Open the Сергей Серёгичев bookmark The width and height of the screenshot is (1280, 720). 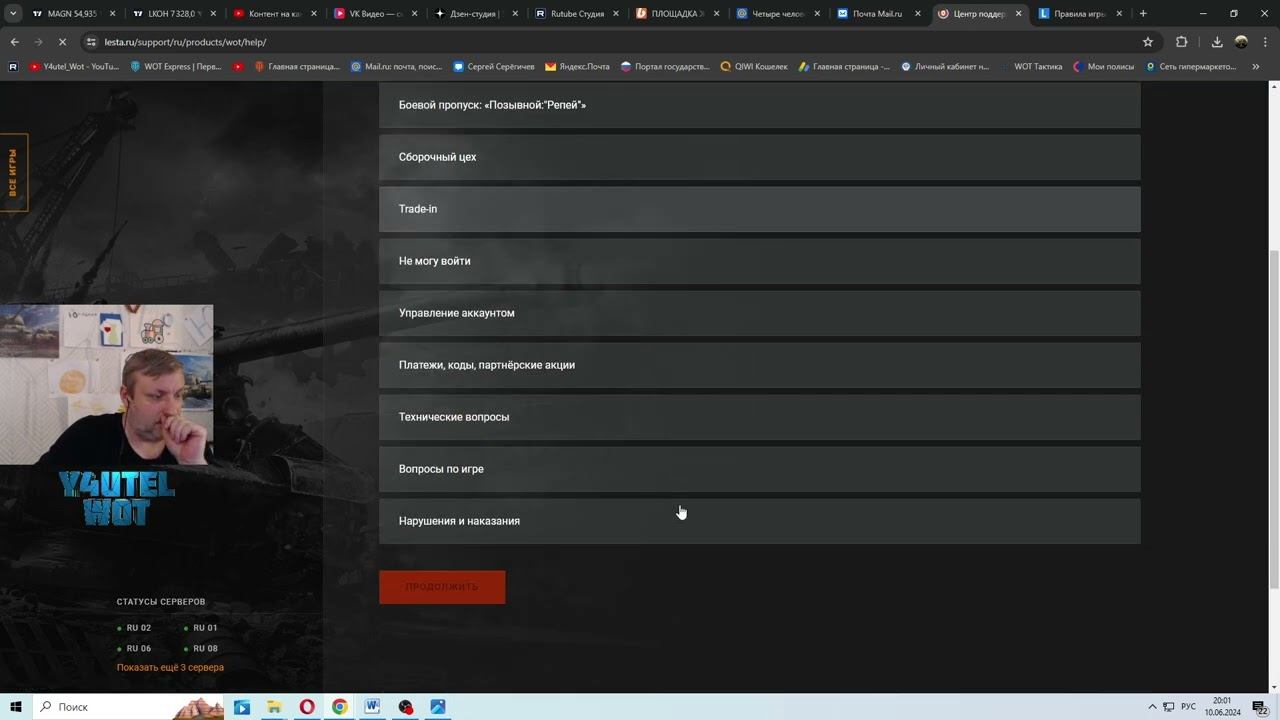pos(494,67)
